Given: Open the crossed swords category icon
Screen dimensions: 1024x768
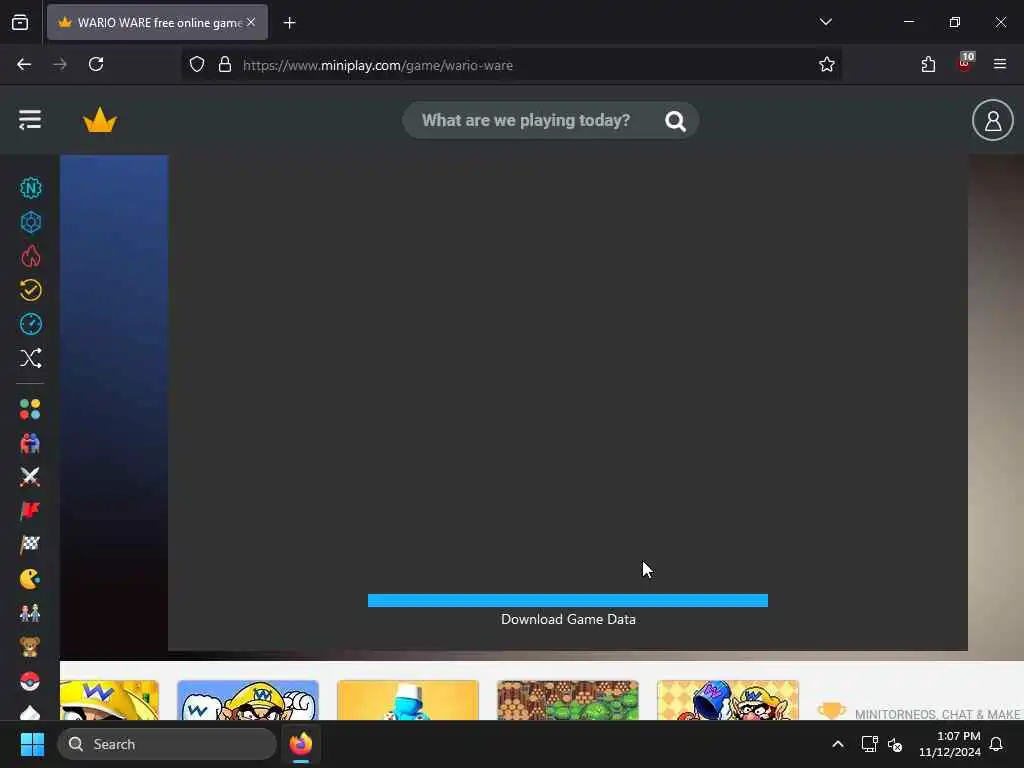Looking at the screenshot, I should click(x=30, y=477).
